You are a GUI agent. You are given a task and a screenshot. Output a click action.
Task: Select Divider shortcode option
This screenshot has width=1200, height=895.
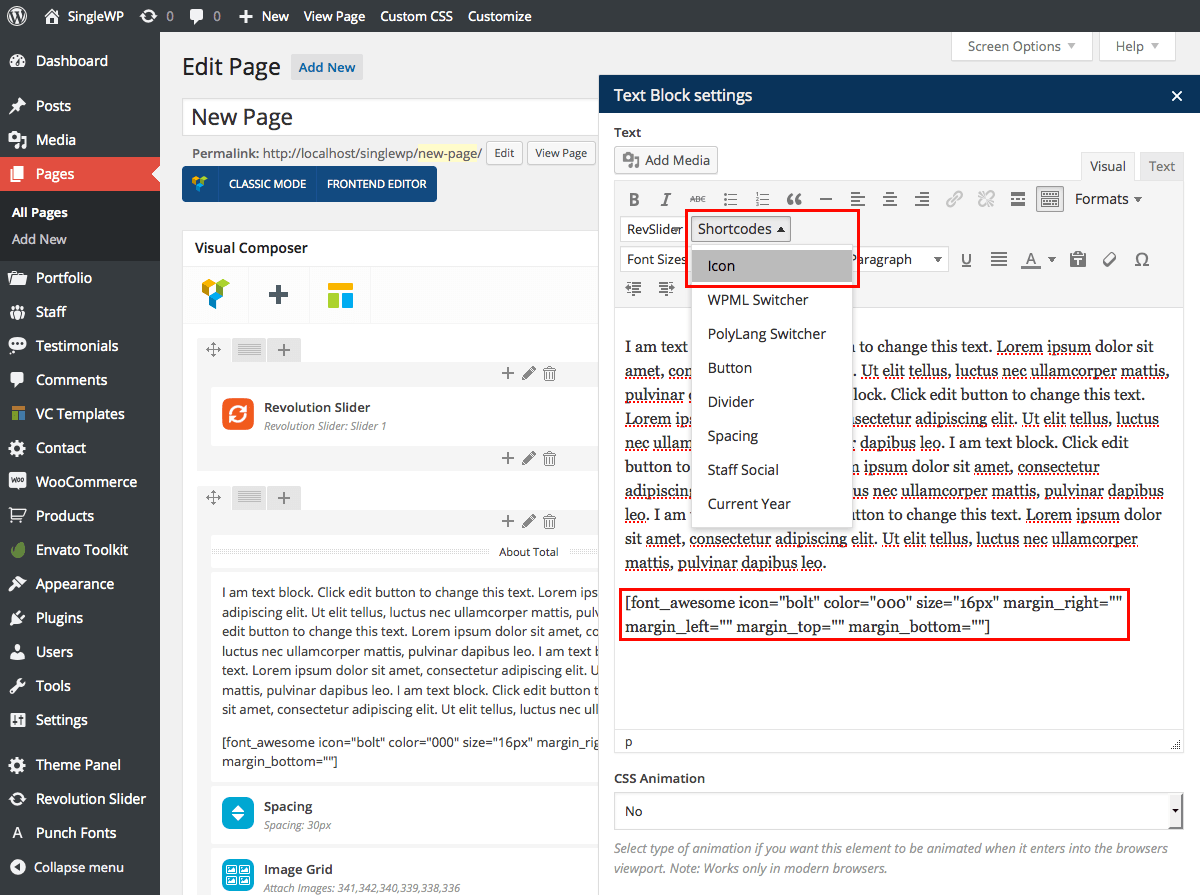tap(772, 402)
